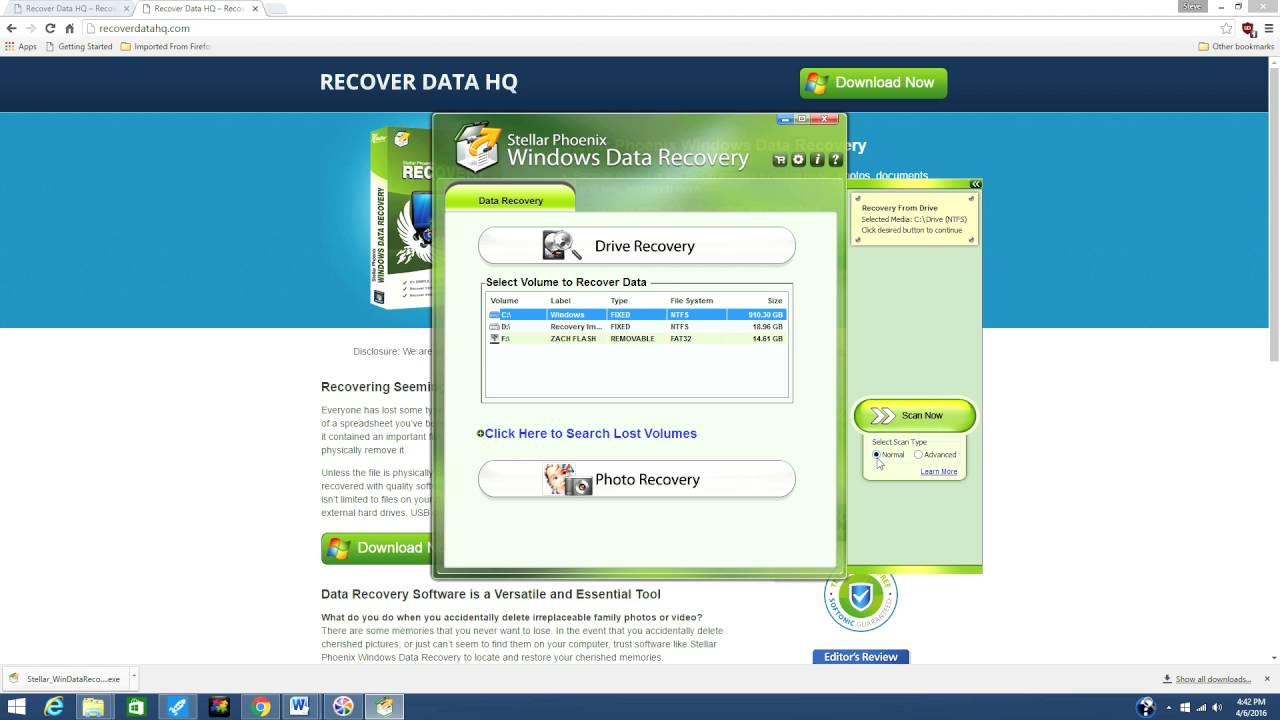Select the Advanced scan type
The height and width of the screenshot is (720, 1280).
click(935, 455)
